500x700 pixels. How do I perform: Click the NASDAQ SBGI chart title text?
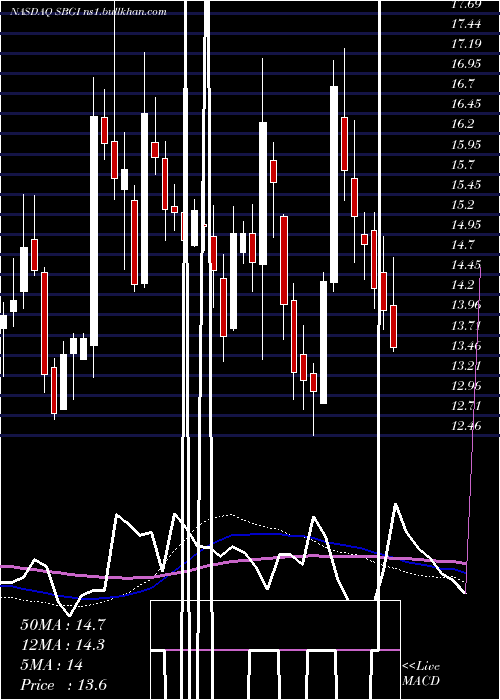(89, 12)
